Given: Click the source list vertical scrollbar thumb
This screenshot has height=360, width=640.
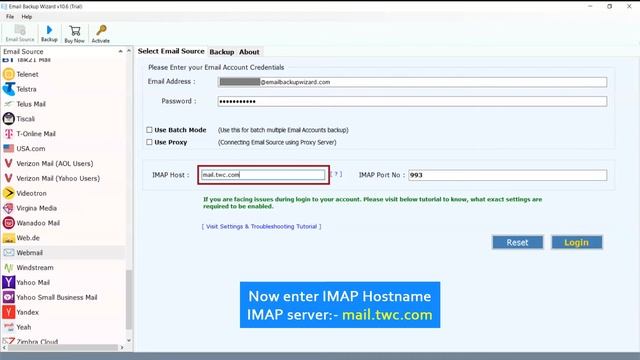Looking at the screenshot, I should tap(129, 299).
